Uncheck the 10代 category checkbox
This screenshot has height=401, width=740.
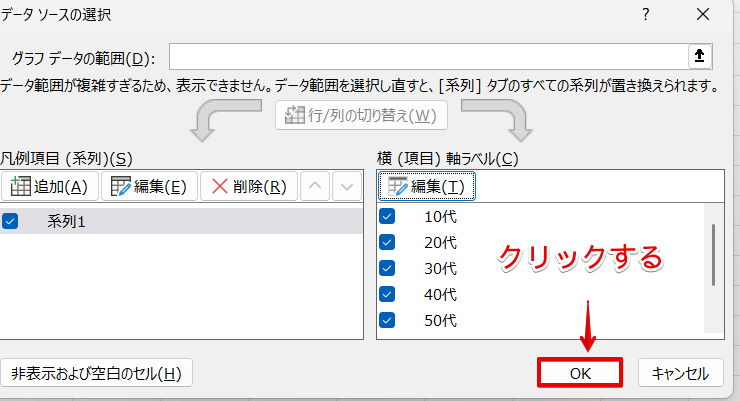[388, 216]
